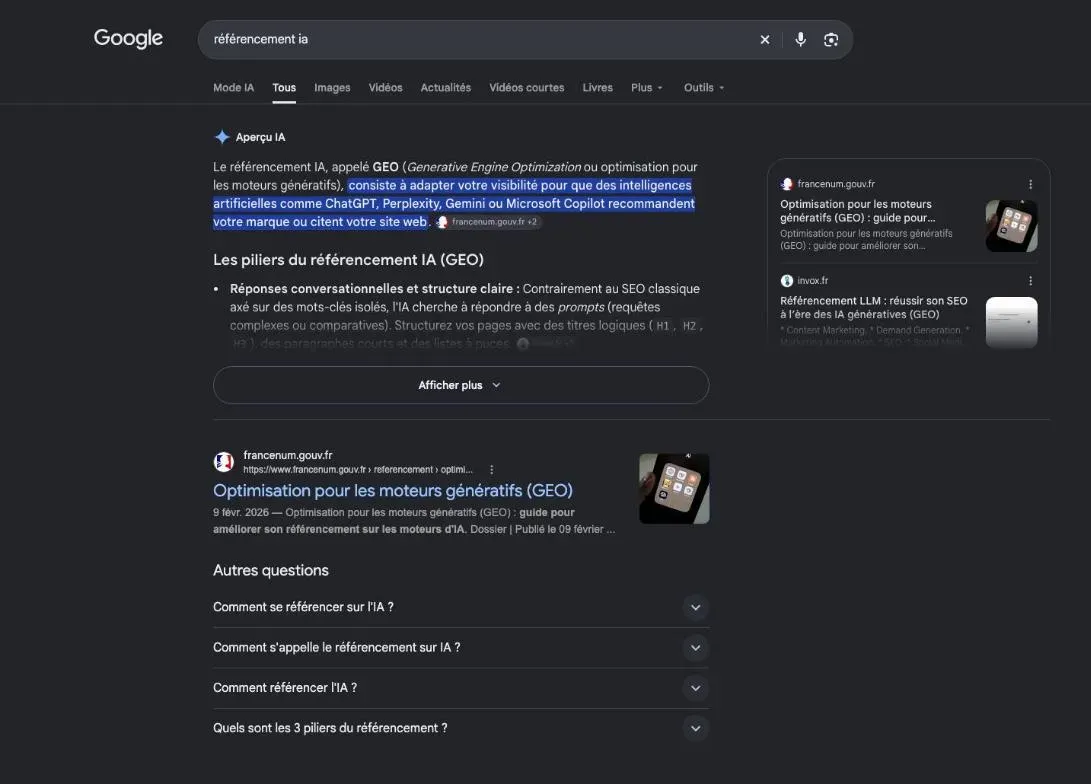Viewport: 1091px width, 784px height.
Task: Click the invox.fr favicon in the sidebar card
Action: pyautogui.click(x=787, y=281)
